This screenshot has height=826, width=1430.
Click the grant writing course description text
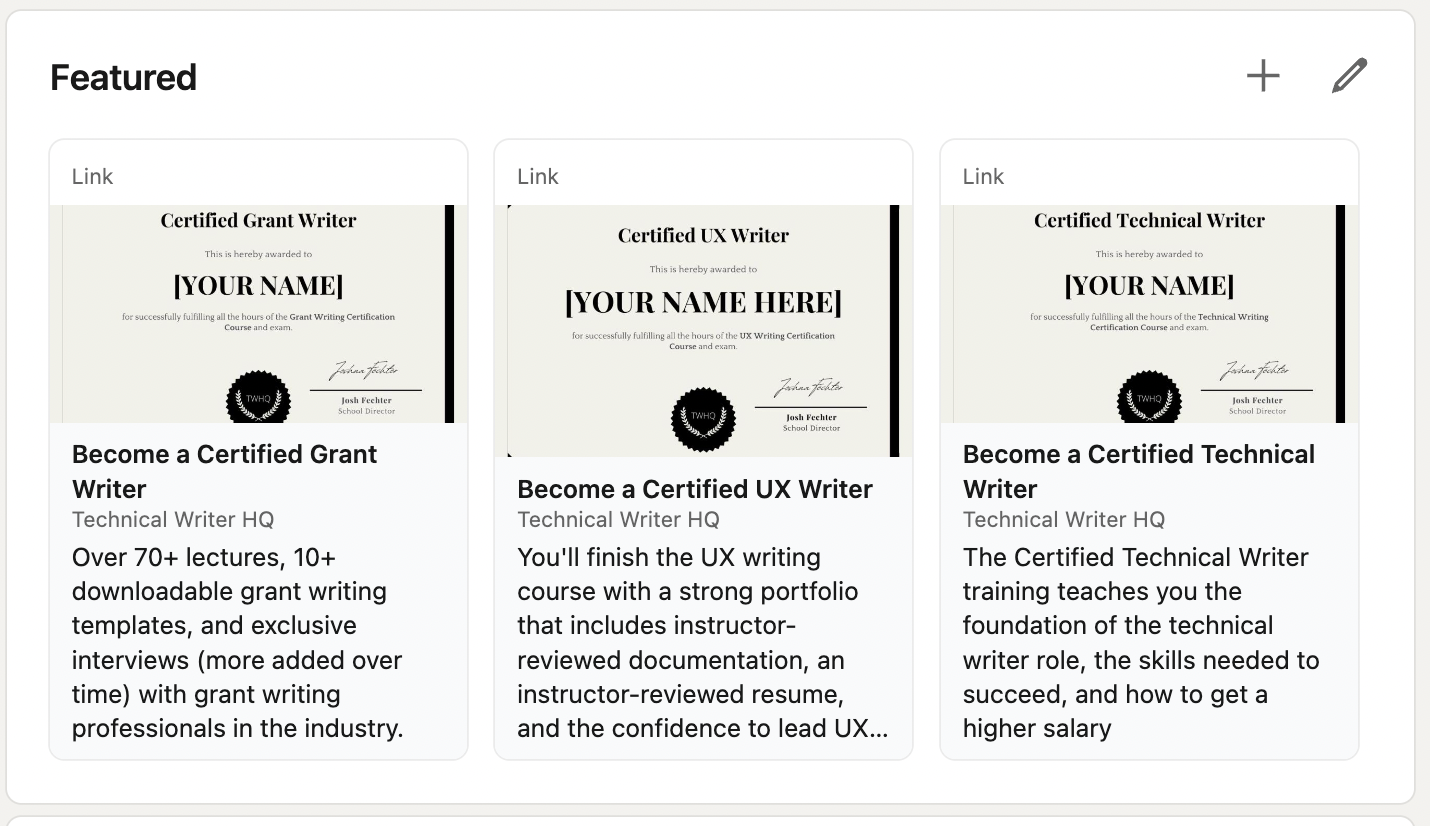coord(237,642)
